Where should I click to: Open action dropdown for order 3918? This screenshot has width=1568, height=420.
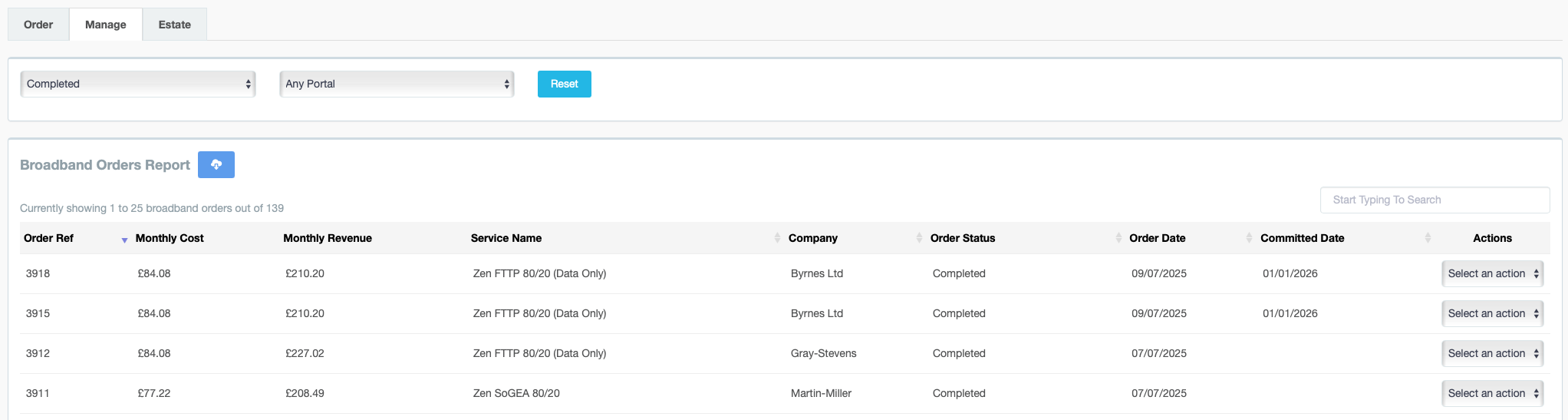click(1493, 273)
